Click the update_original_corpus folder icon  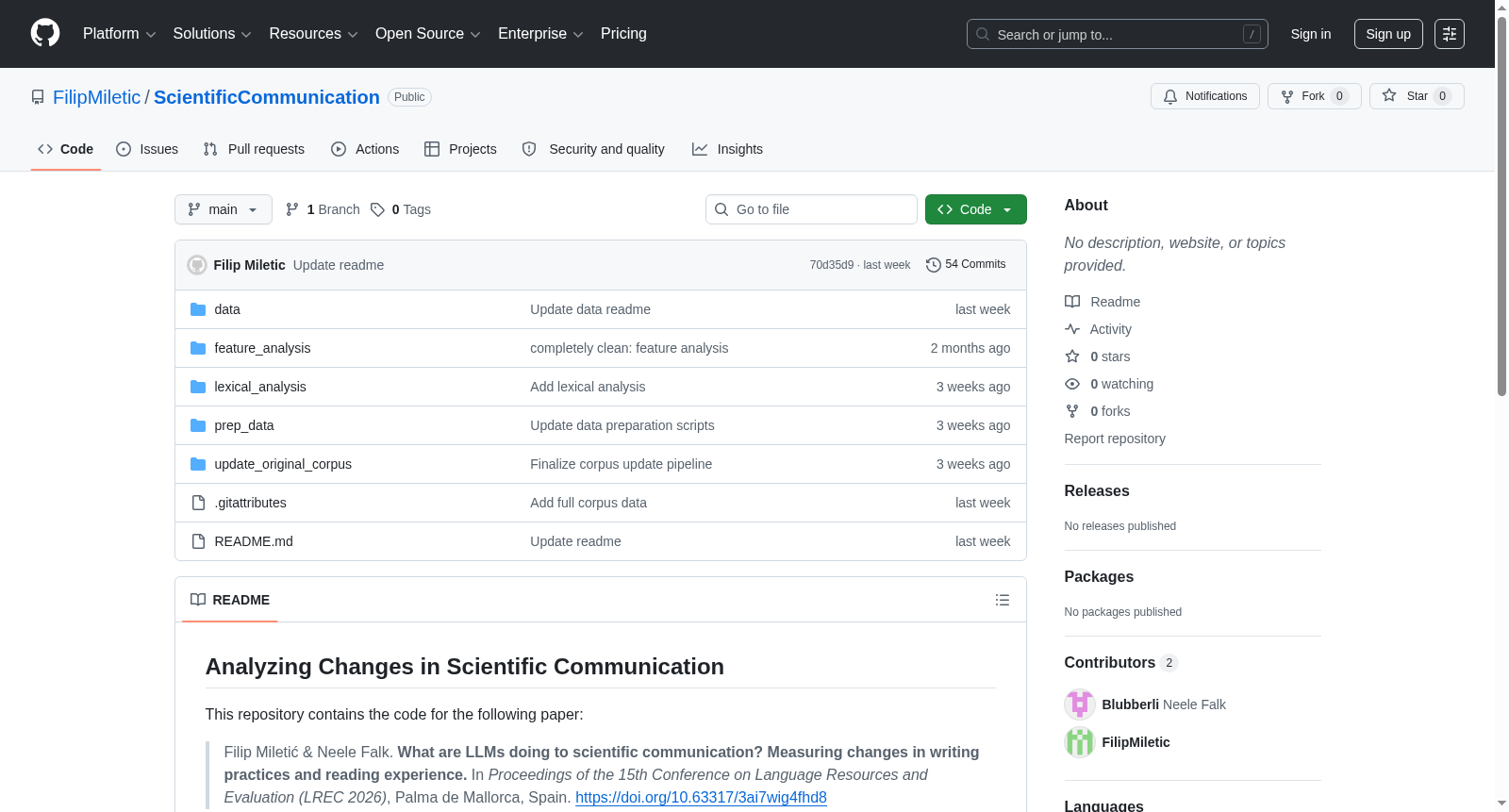[198, 464]
